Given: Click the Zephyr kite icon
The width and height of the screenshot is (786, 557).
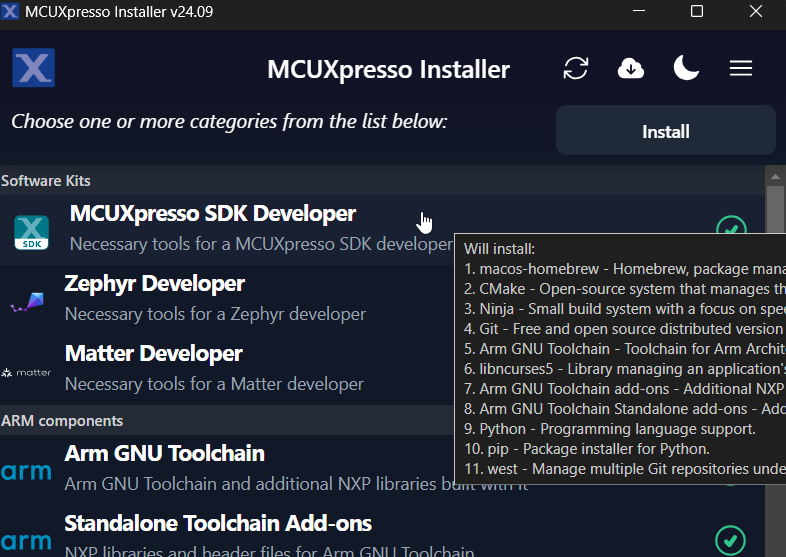Looking at the screenshot, I should tap(28, 302).
